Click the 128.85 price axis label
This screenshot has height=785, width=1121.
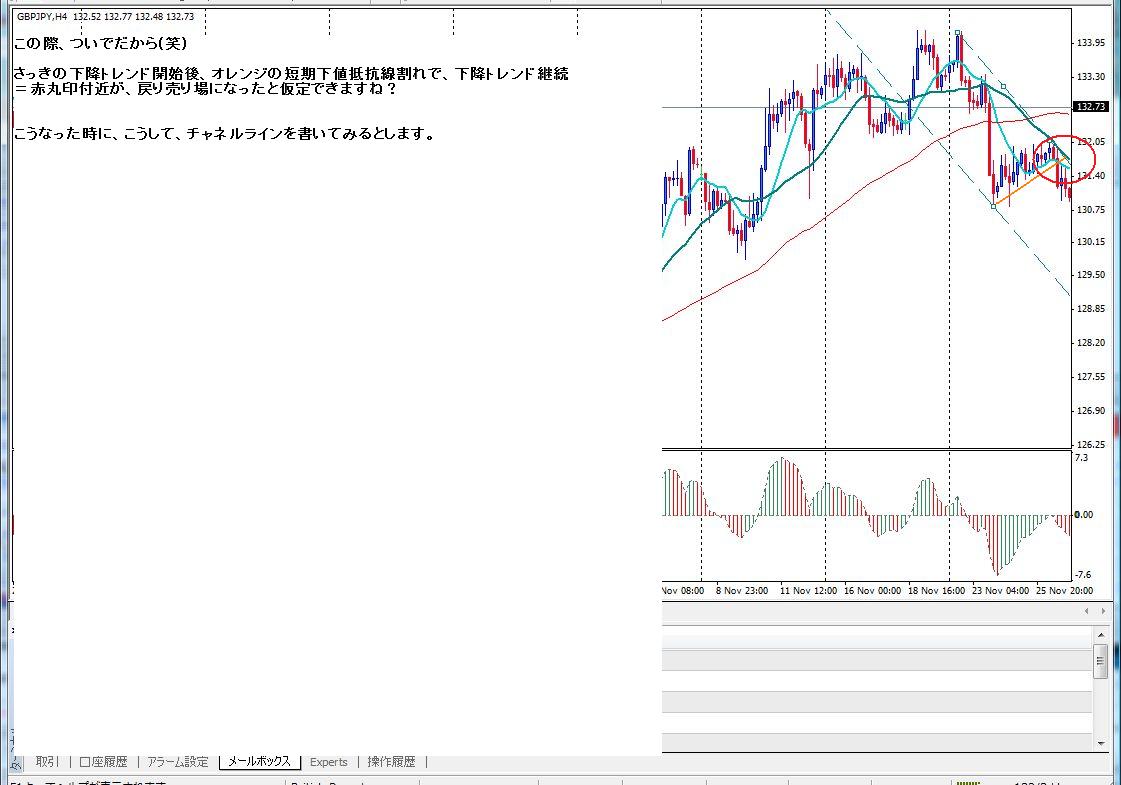coord(1091,309)
